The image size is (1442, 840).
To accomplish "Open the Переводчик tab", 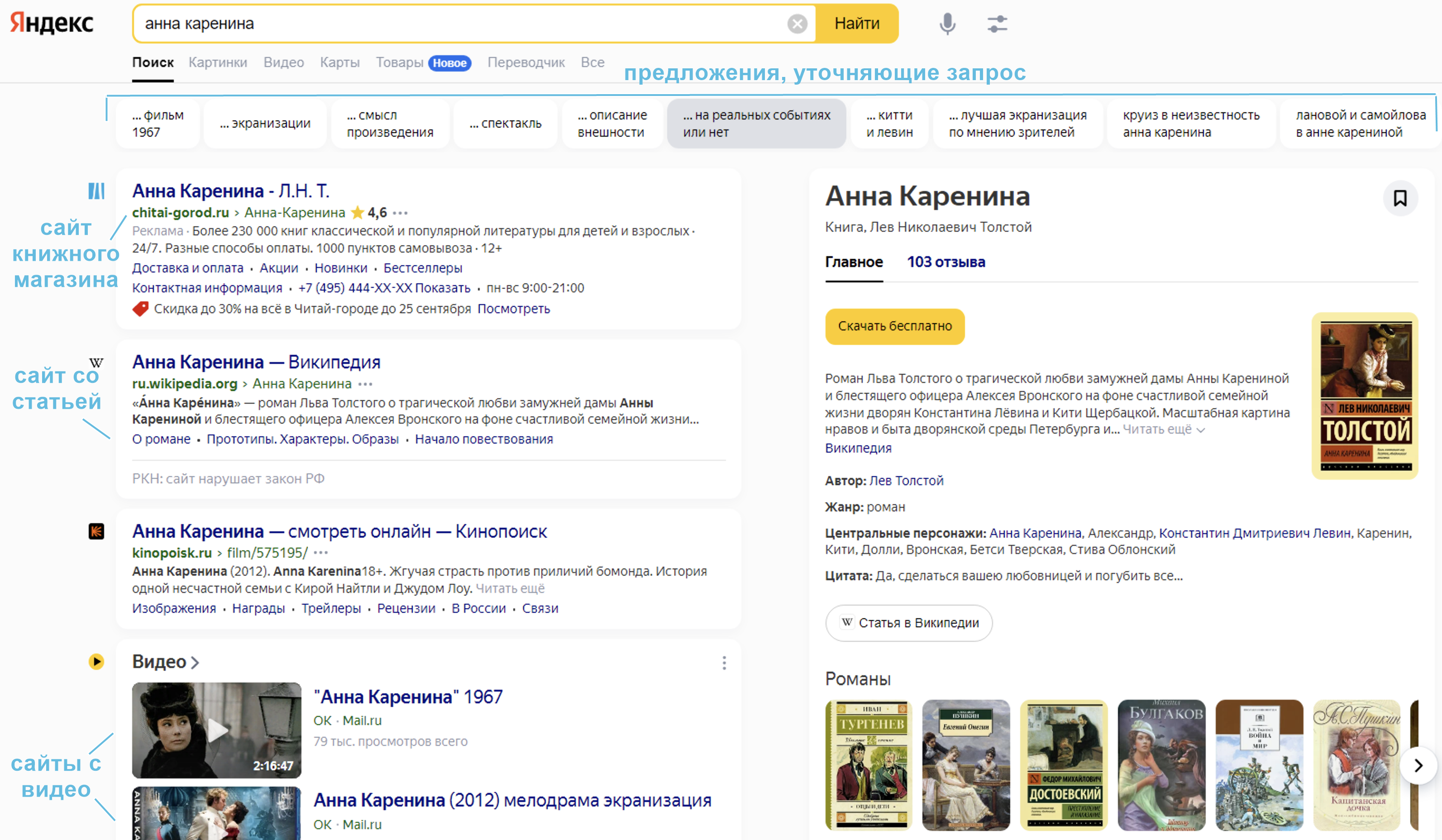I will [526, 62].
